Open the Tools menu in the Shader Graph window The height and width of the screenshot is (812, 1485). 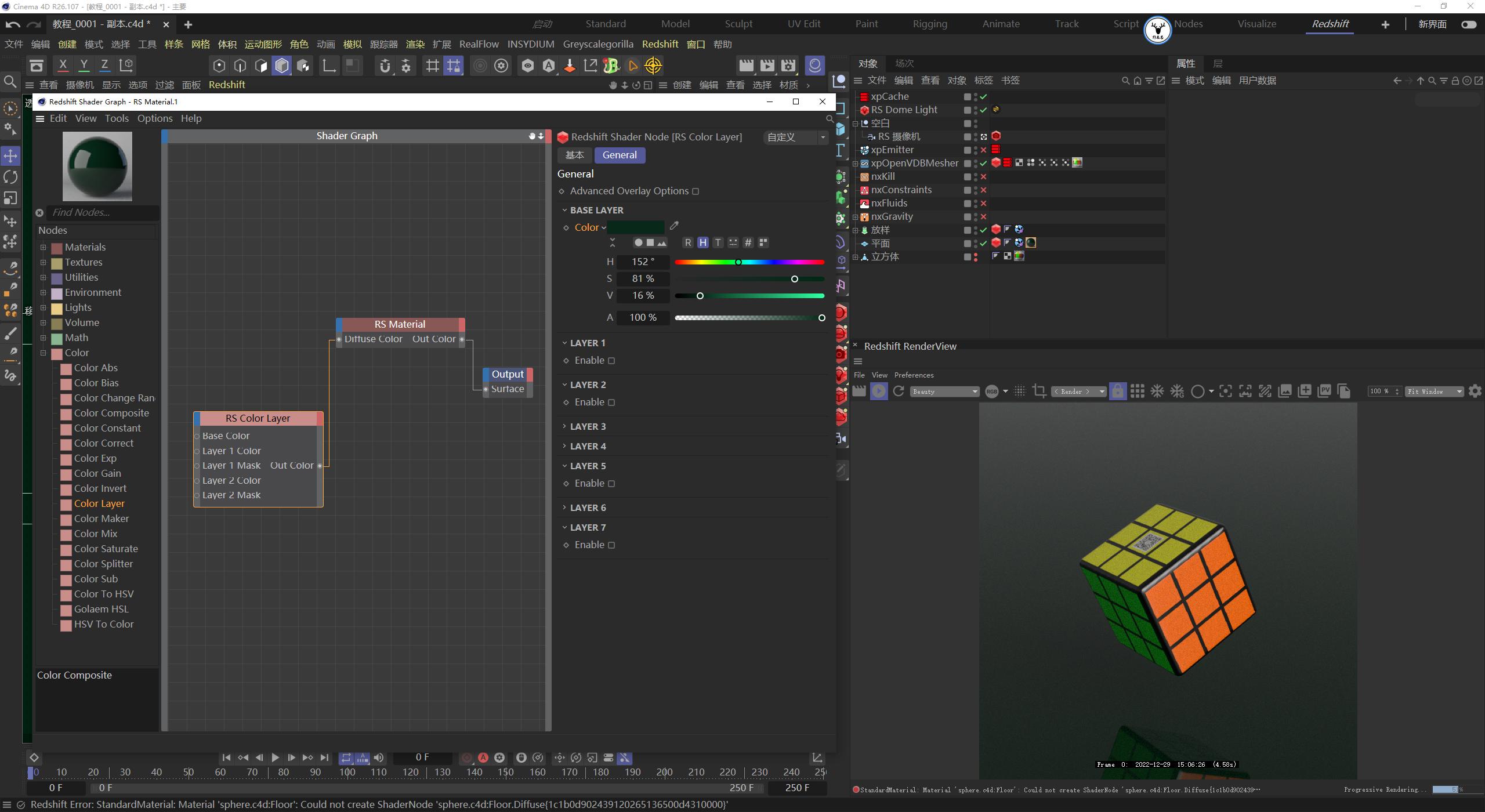click(x=117, y=118)
